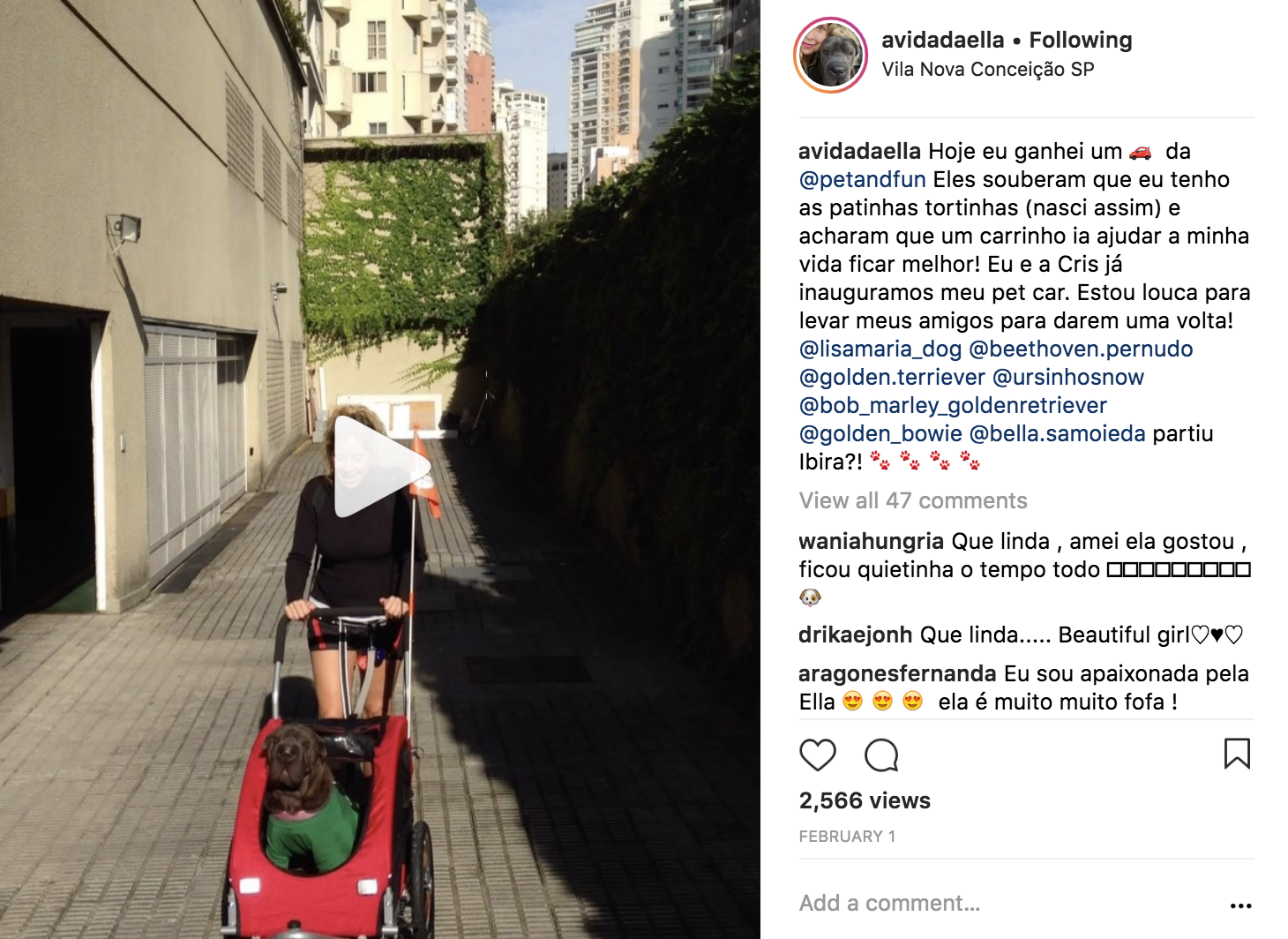Open Vila Nova Conceição SP location
This screenshot has width=1288, height=939.
click(x=988, y=70)
